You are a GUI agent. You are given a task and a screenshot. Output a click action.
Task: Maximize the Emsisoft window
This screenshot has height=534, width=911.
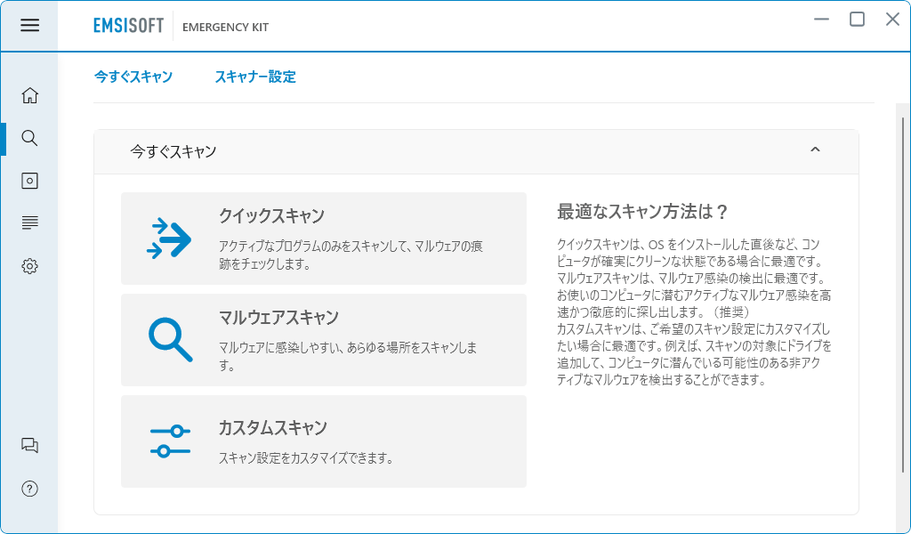point(857,19)
